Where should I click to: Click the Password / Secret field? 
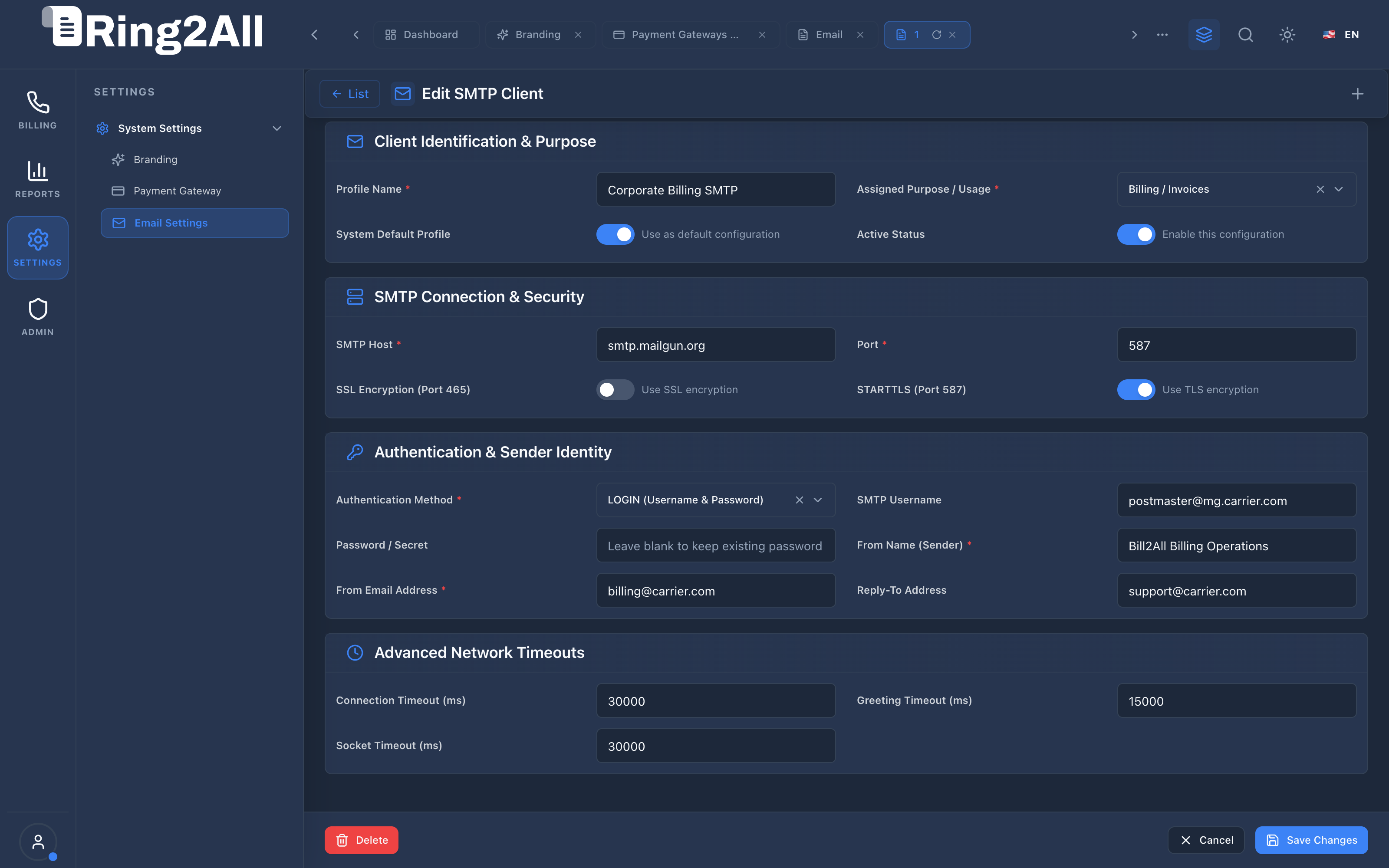(716, 546)
